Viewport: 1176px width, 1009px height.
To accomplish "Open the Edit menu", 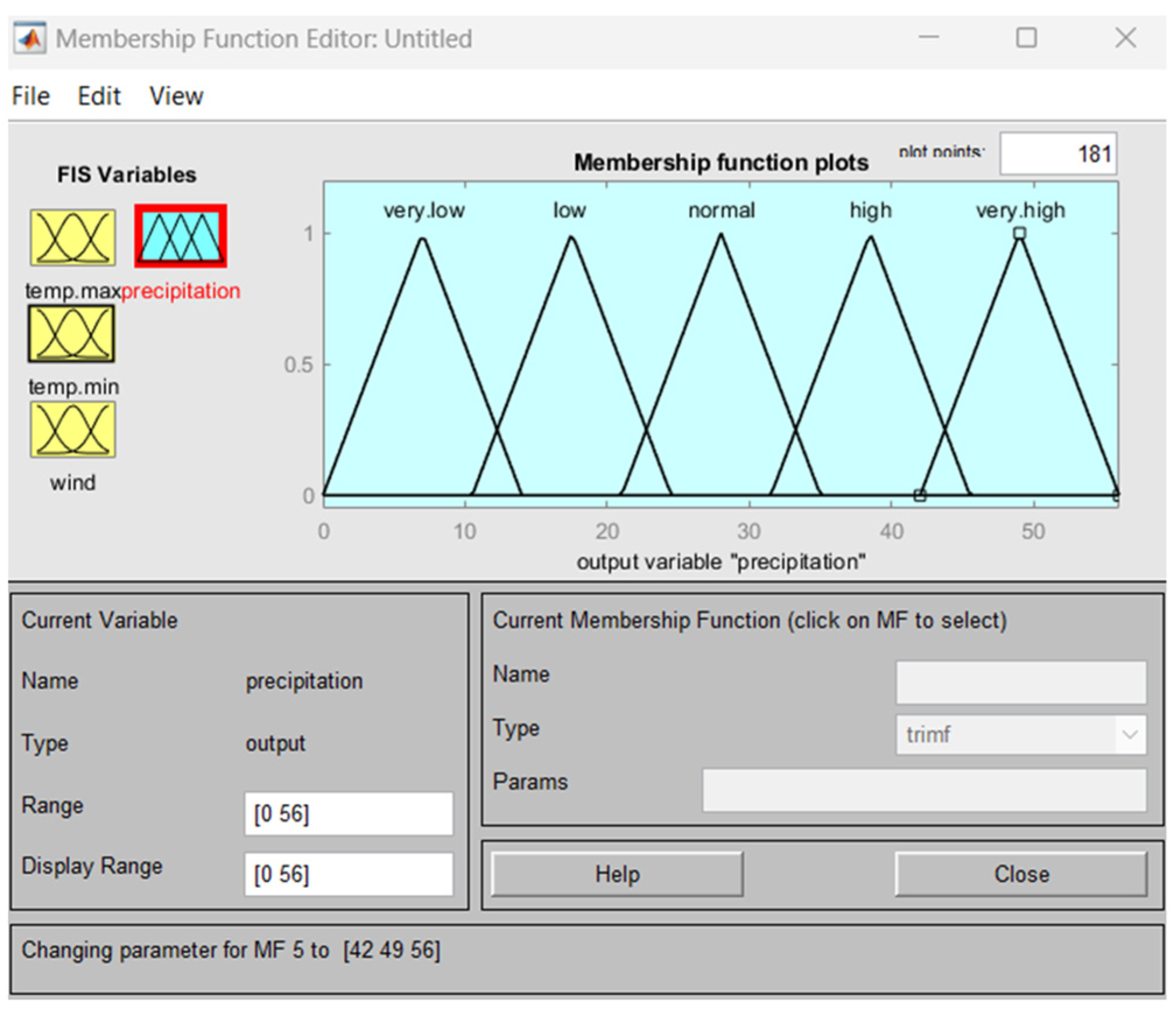I will [x=99, y=96].
